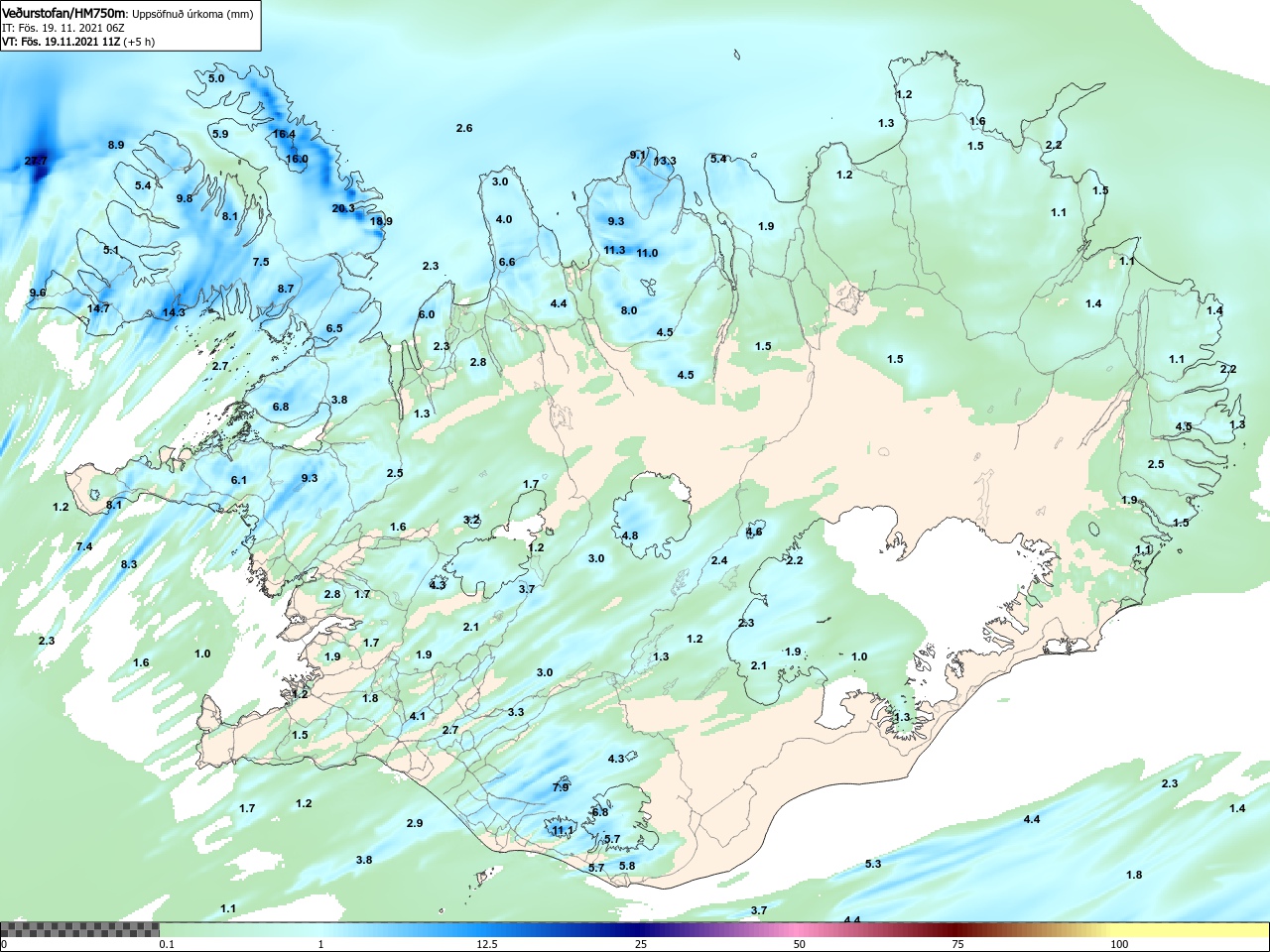Click the 11.1 value in the south
Image resolution: width=1270 pixels, height=952 pixels.
pos(563,830)
